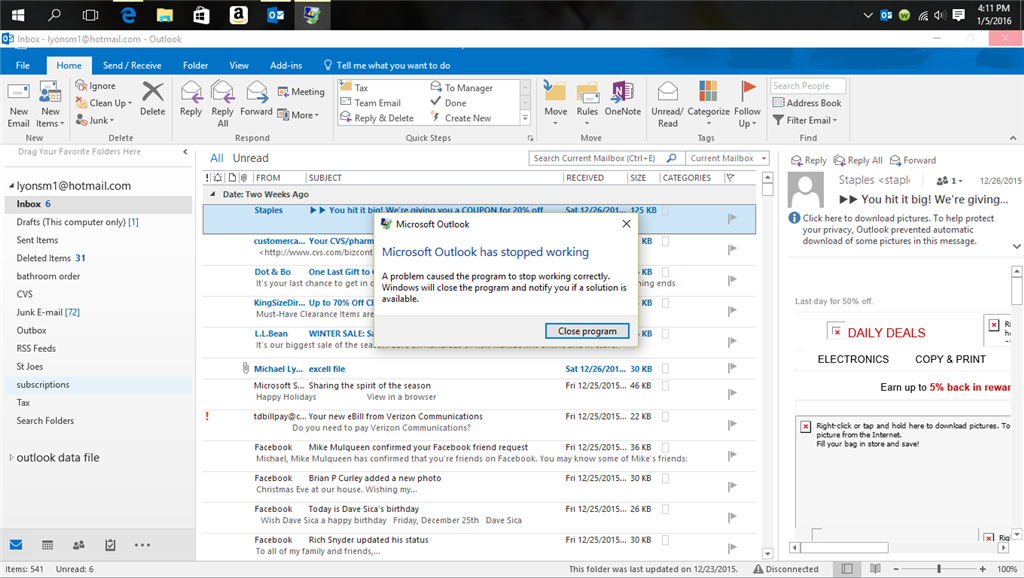The width and height of the screenshot is (1024, 578).
Task: Toggle category box for Brian P Curley message
Action: click(x=665, y=478)
